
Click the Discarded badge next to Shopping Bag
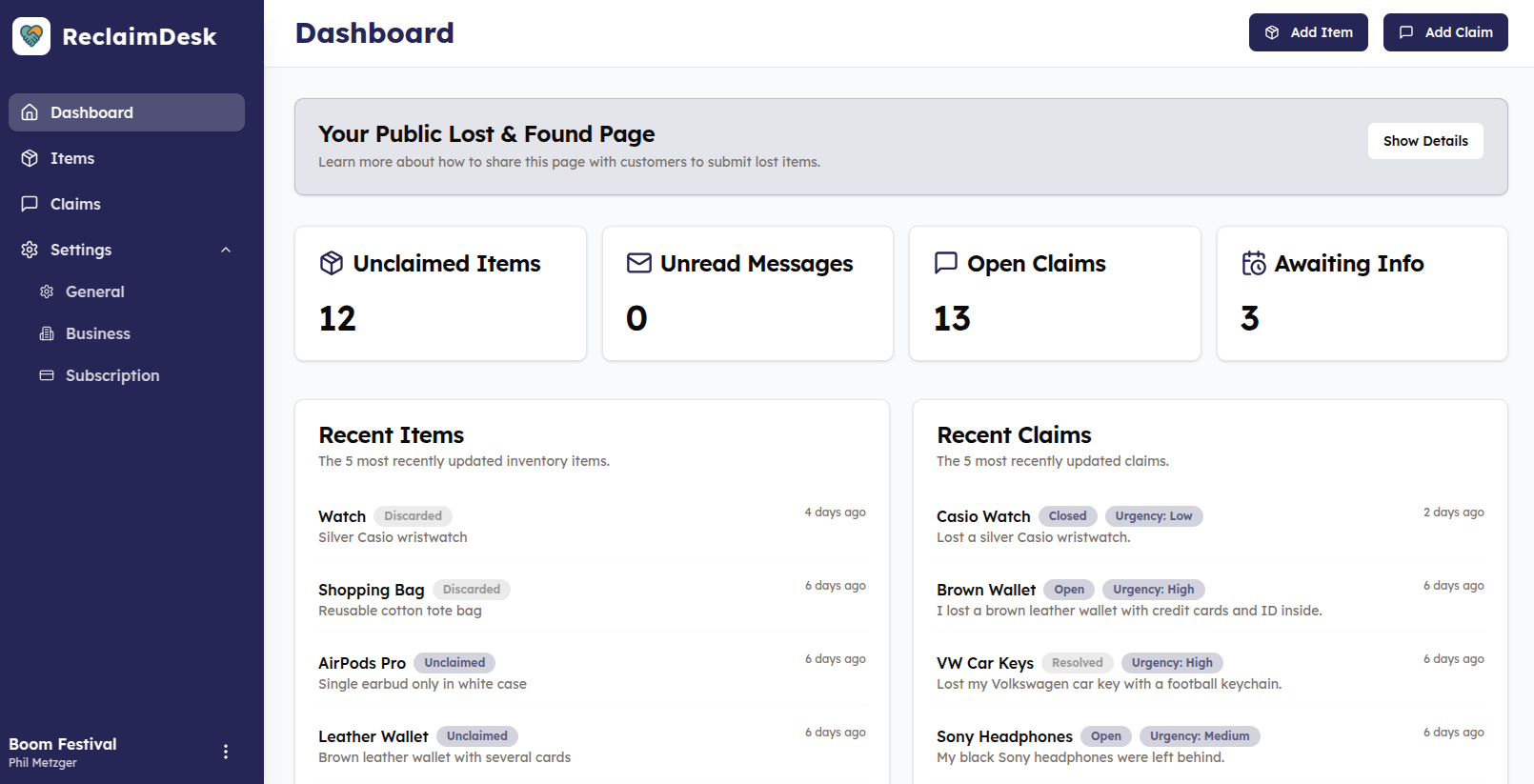pyautogui.click(x=472, y=590)
